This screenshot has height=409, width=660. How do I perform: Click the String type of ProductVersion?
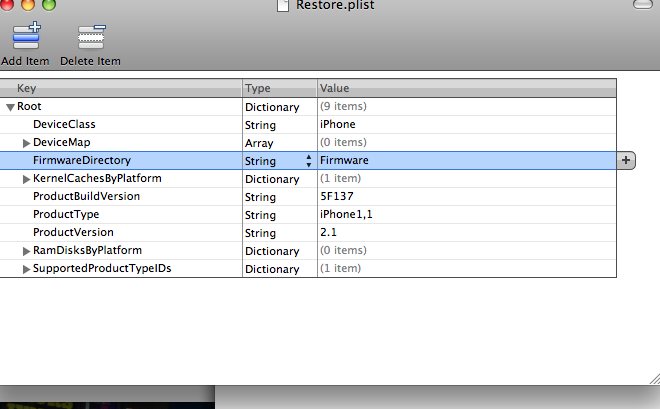coord(261,233)
